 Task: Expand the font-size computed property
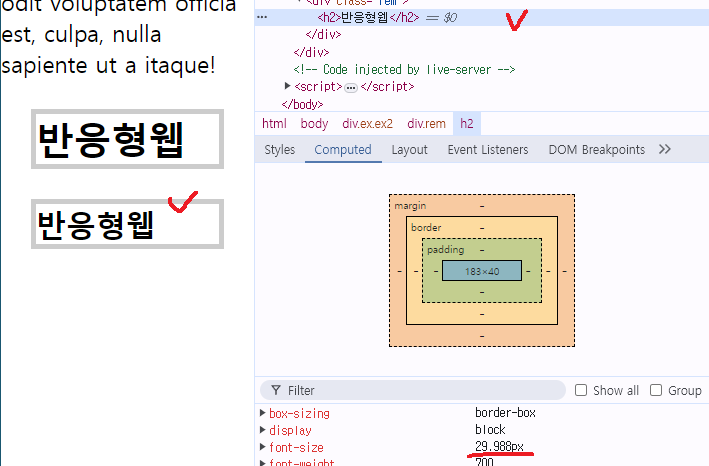tap(262, 447)
